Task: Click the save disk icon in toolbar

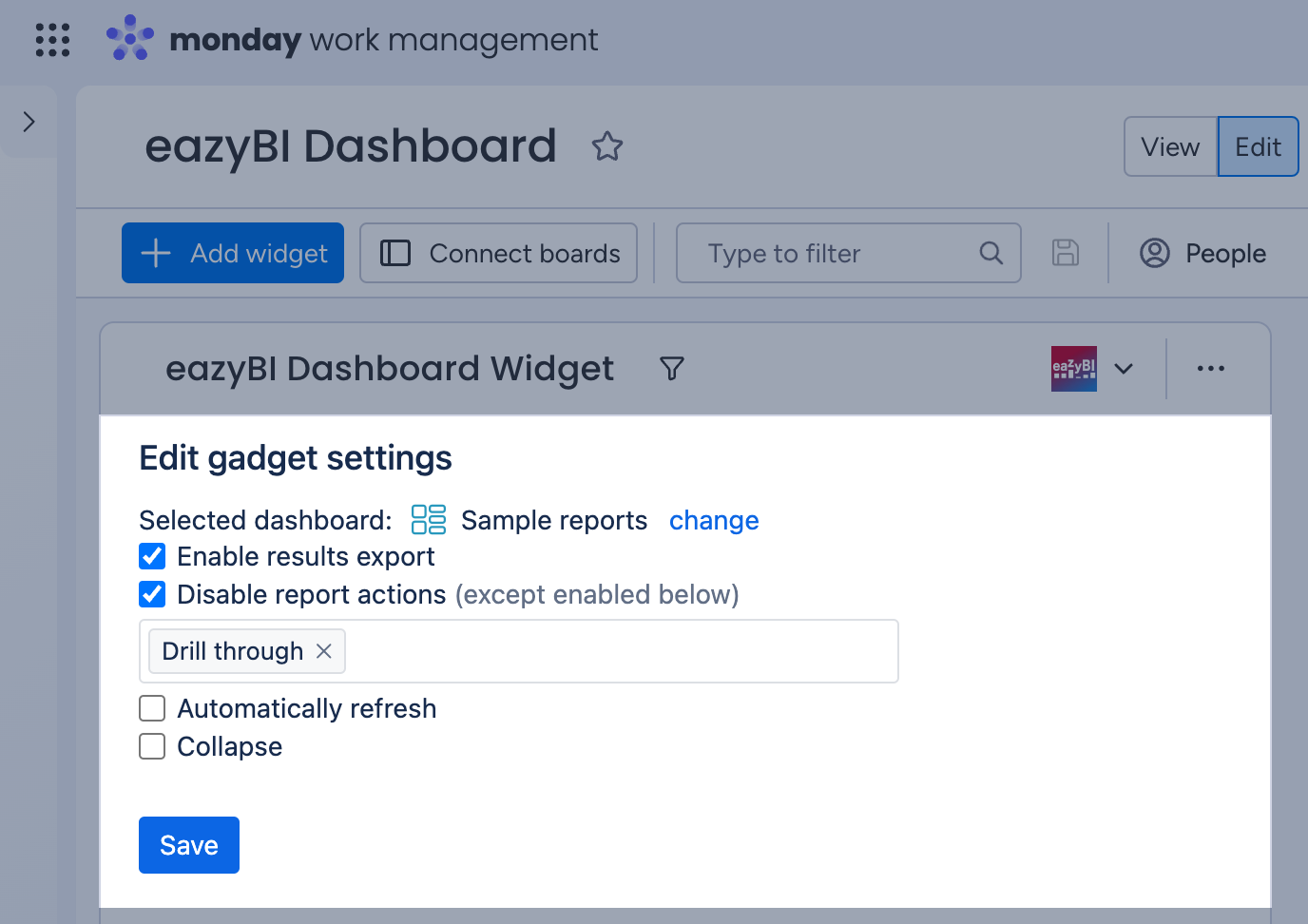Action: point(1066,253)
